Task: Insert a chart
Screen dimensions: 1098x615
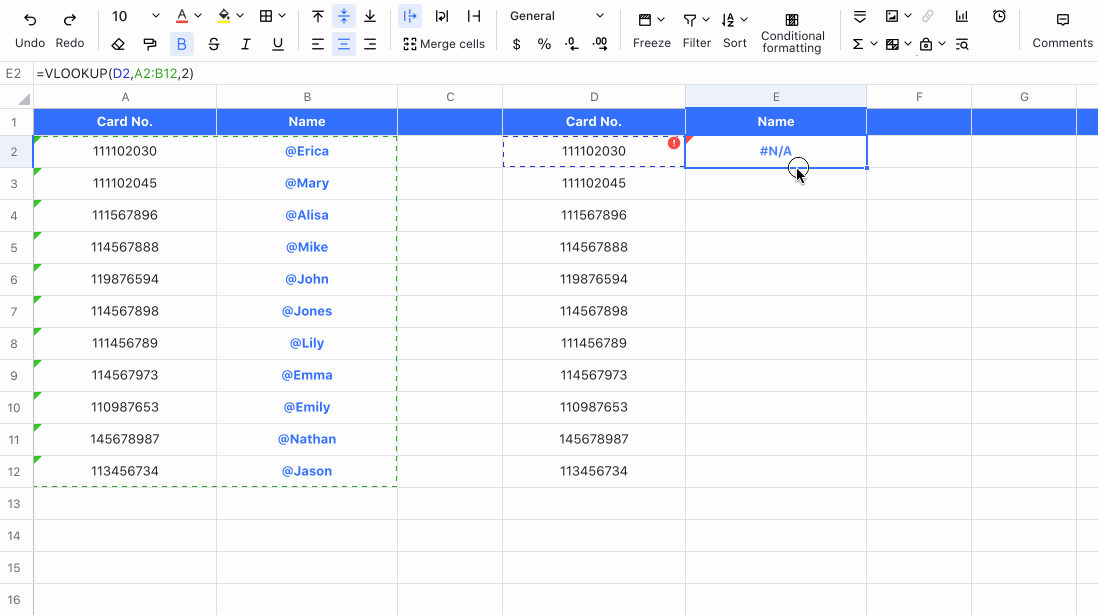Action: point(962,16)
